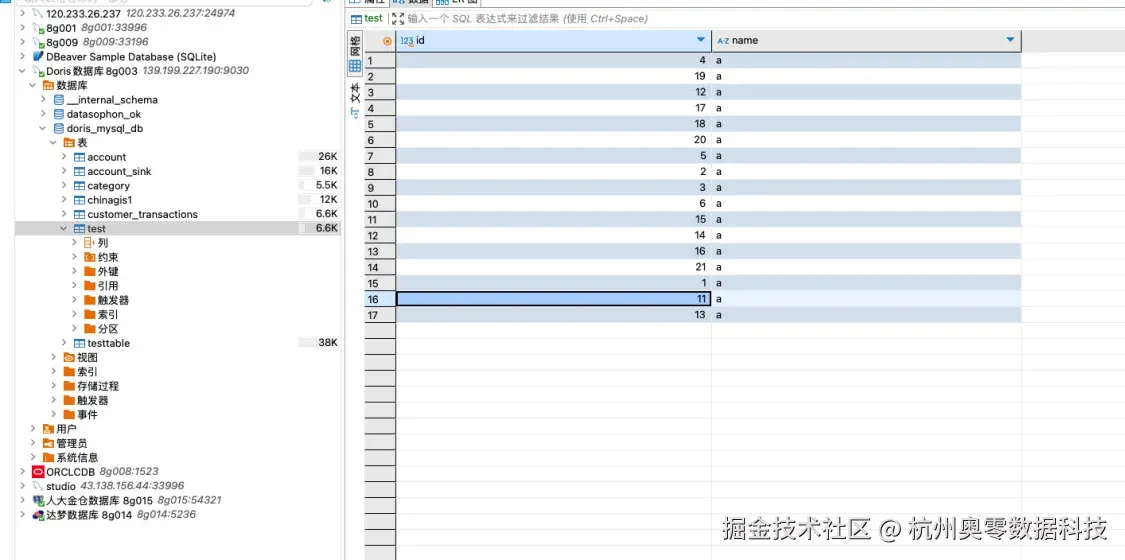Select the account table icon

point(79,157)
